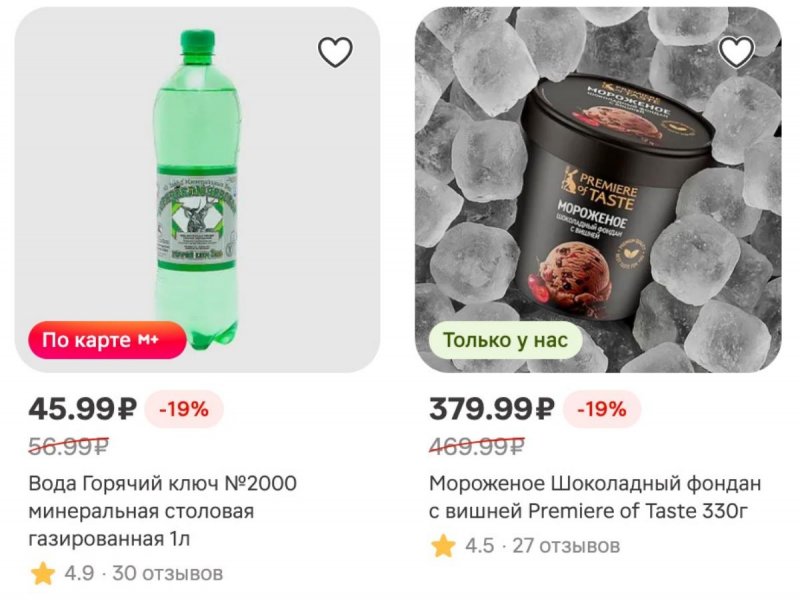Click the red 'По карте М+' badge
The height and width of the screenshot is (601, 800).
107,340
